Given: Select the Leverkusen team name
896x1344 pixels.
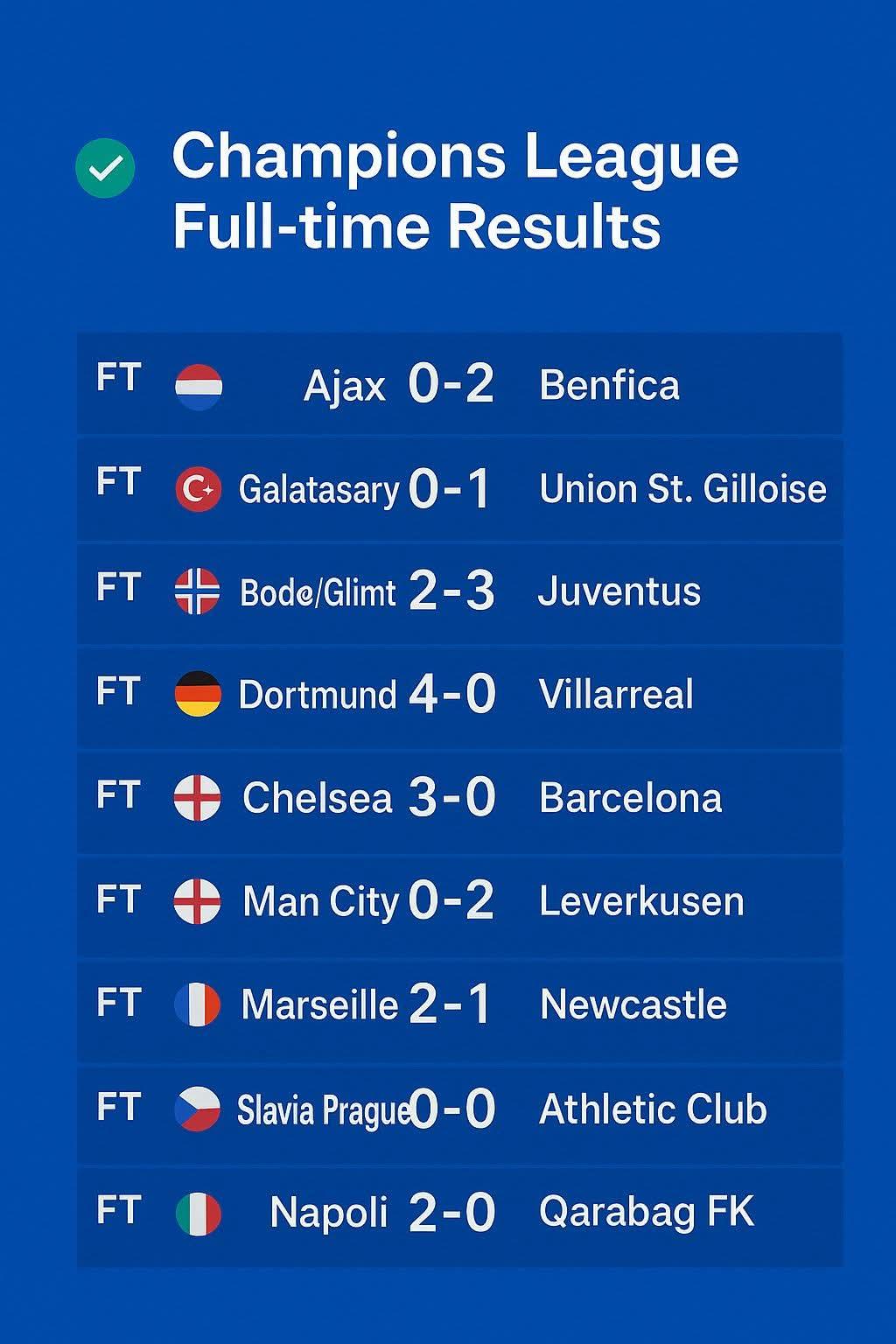Looking at the screenshot, I should [x=641, y=901].
